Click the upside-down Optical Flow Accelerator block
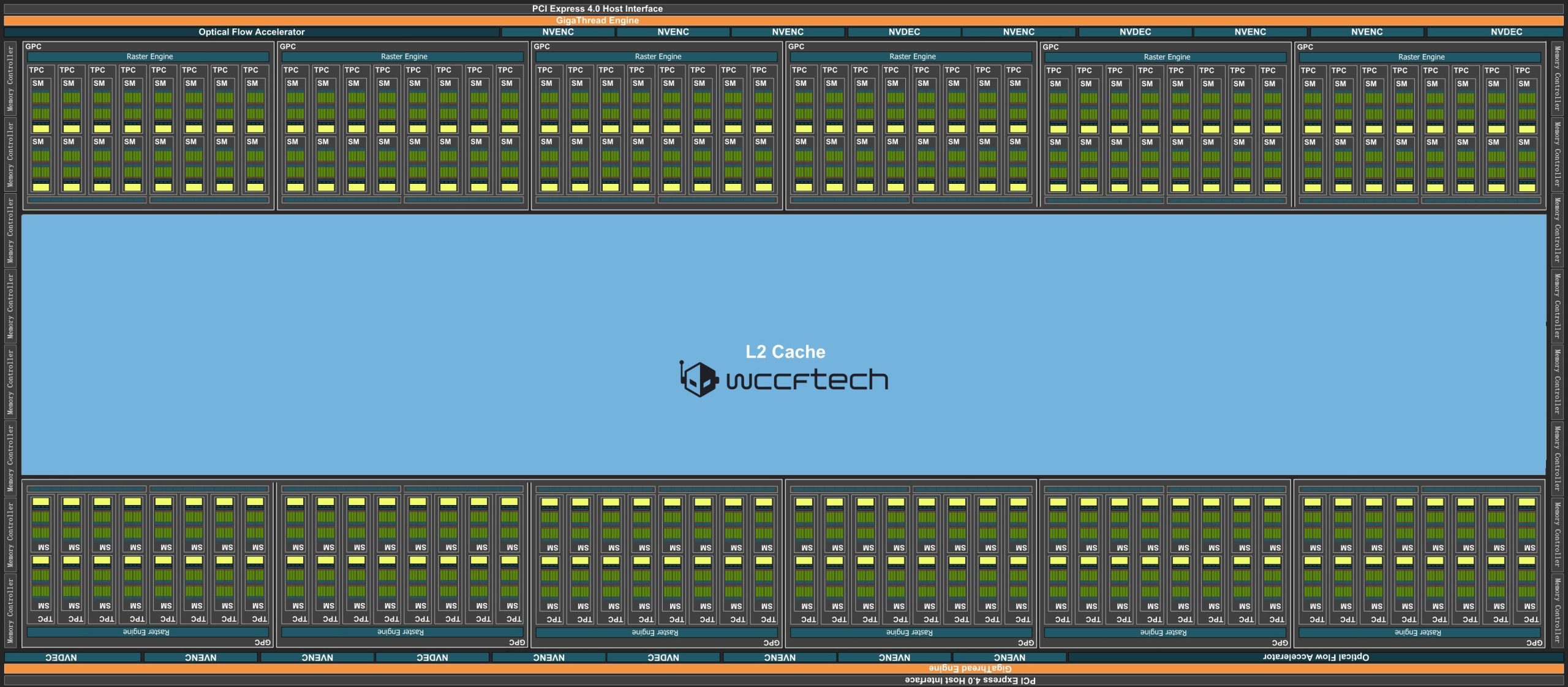Screen dimensions: 1568x687 coord(1316,657)
